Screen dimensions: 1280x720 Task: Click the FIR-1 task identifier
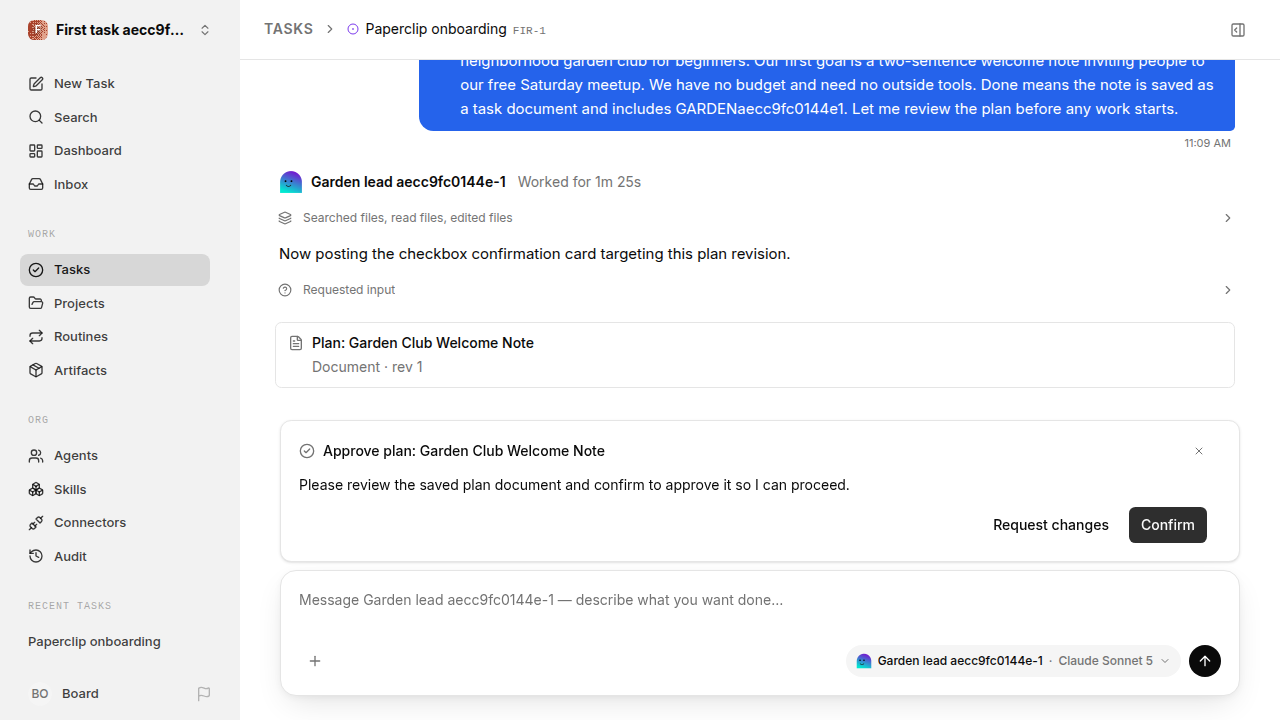point(529,31)
